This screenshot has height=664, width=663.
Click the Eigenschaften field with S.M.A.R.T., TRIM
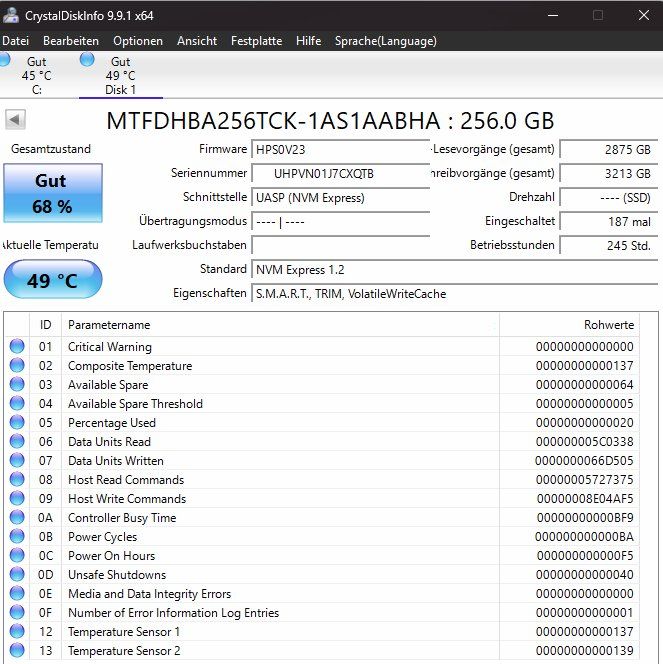coord(455,293)
